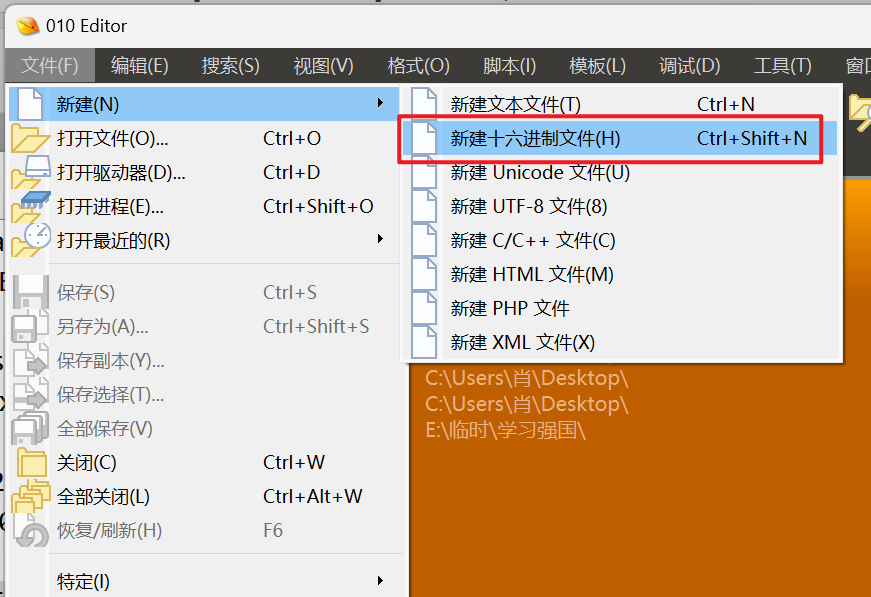Click the stacked folders icon beside 全部关闭(L)

click(31, 496)
